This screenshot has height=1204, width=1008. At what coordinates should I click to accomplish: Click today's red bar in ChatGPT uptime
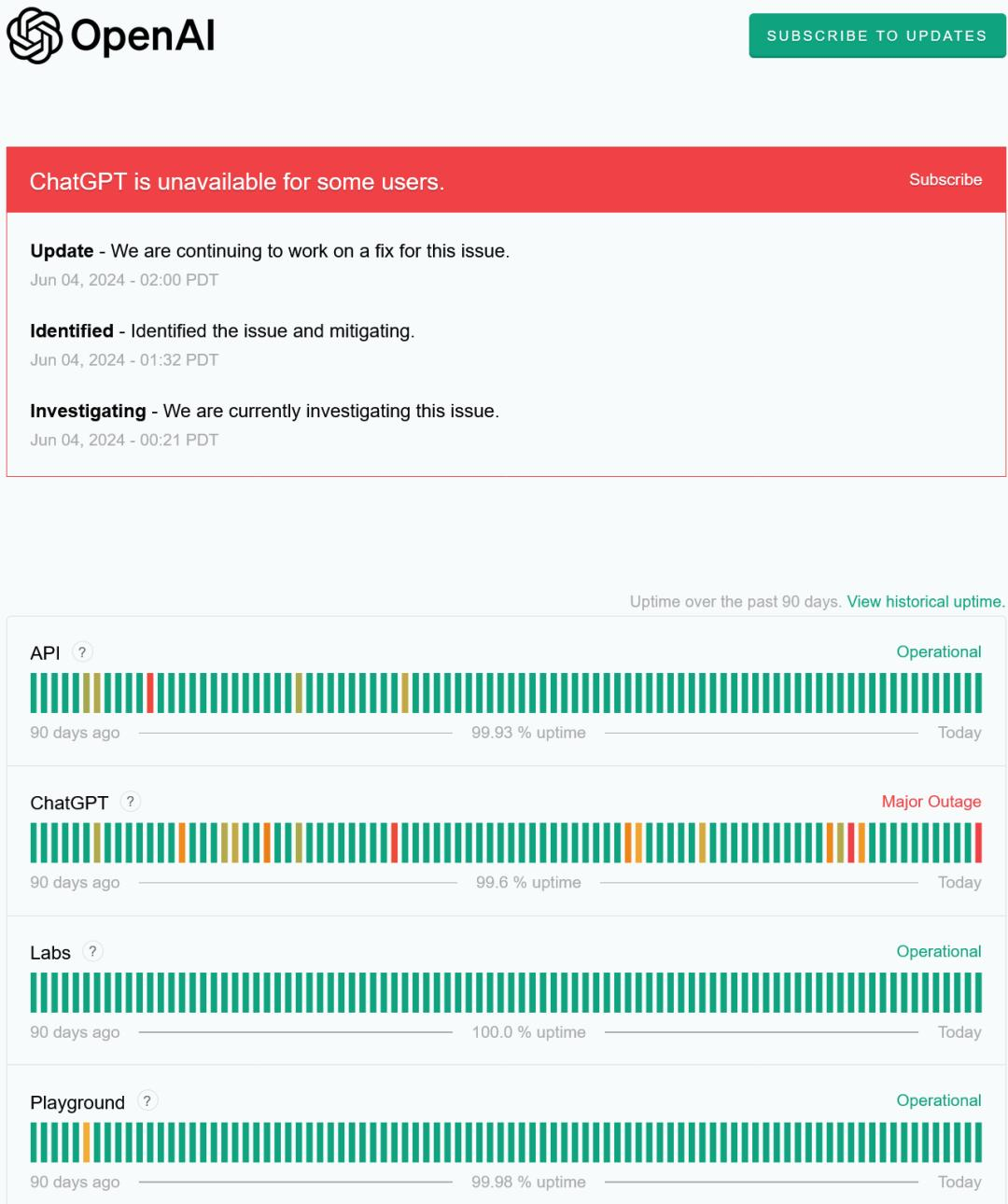[x=978, y=843]
